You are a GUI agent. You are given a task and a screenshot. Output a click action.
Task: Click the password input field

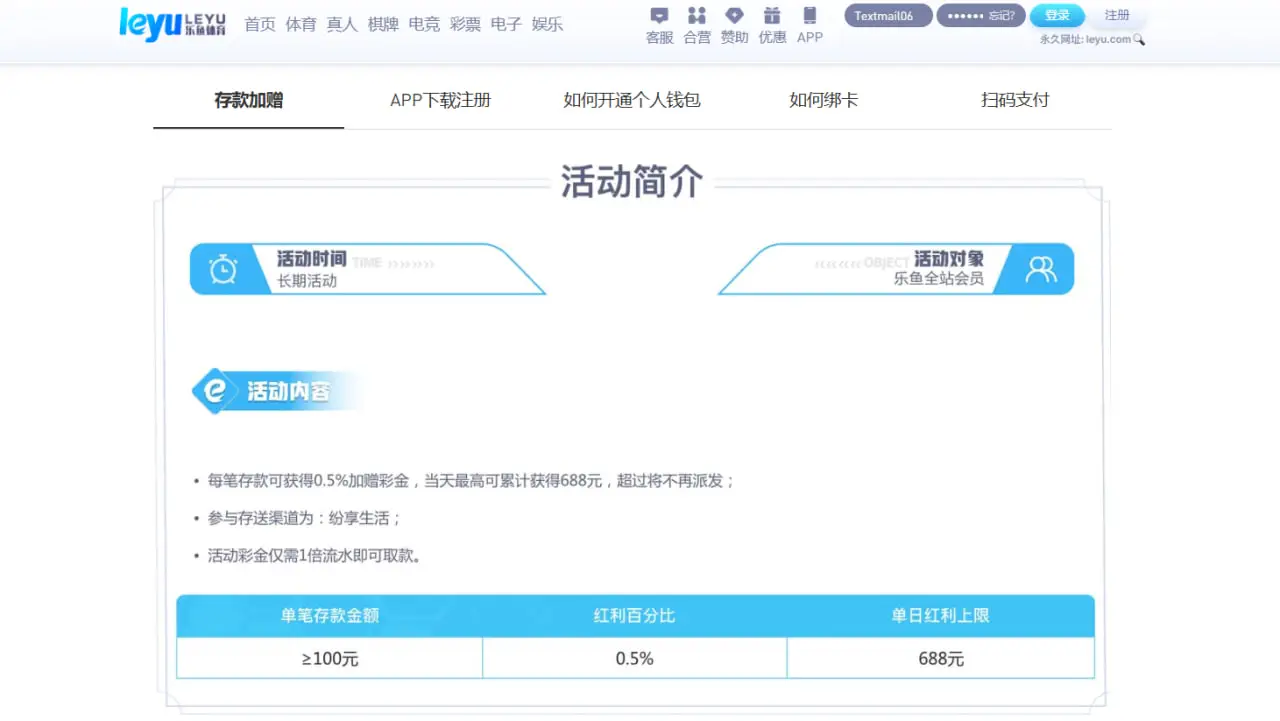(966, 15)
